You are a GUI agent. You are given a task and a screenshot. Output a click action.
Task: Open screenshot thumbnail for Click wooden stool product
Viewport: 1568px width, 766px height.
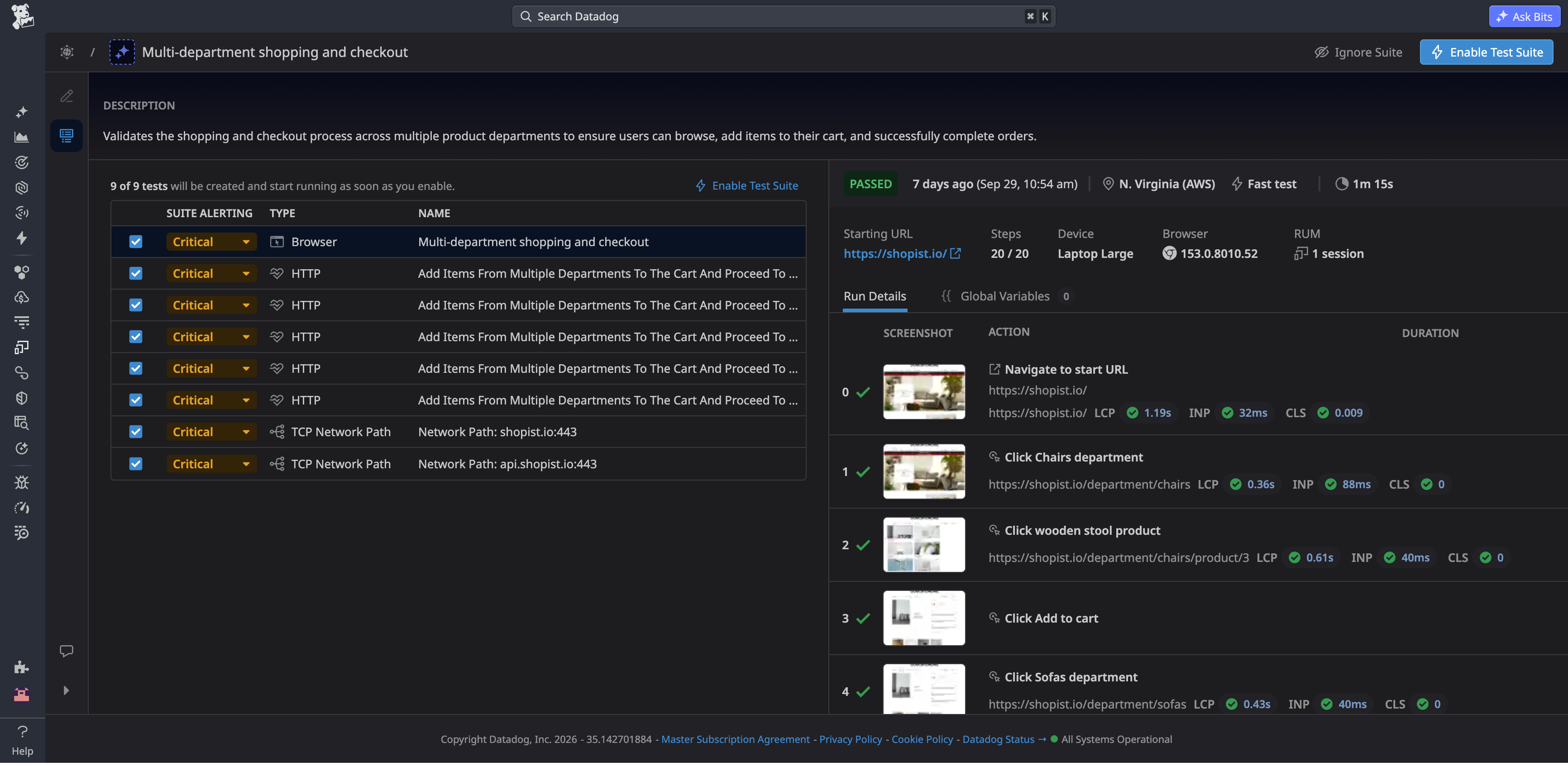pos(925,546)
